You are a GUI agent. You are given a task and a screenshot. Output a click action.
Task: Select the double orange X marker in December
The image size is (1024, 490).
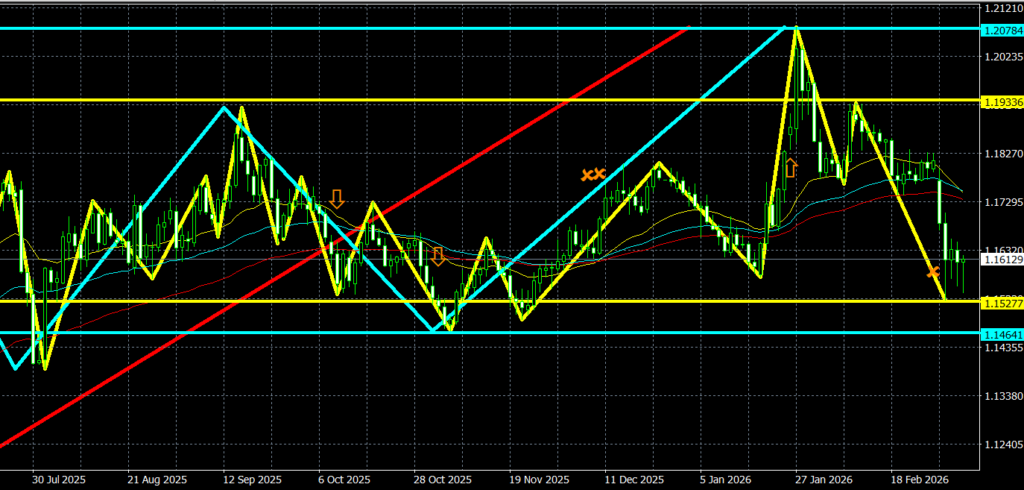(593, 174)
